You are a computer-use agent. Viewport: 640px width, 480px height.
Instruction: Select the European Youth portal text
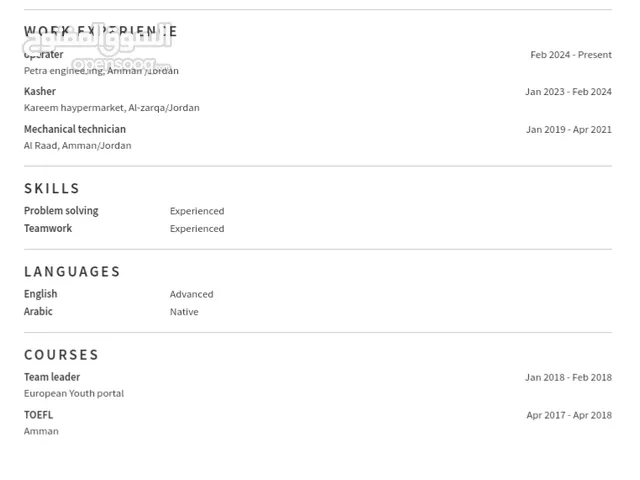point(74,393)
